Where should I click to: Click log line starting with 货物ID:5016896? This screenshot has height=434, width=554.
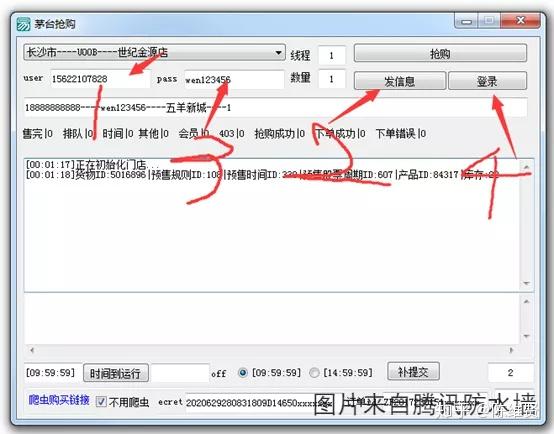pyautogui.click(x=262, y=175)
